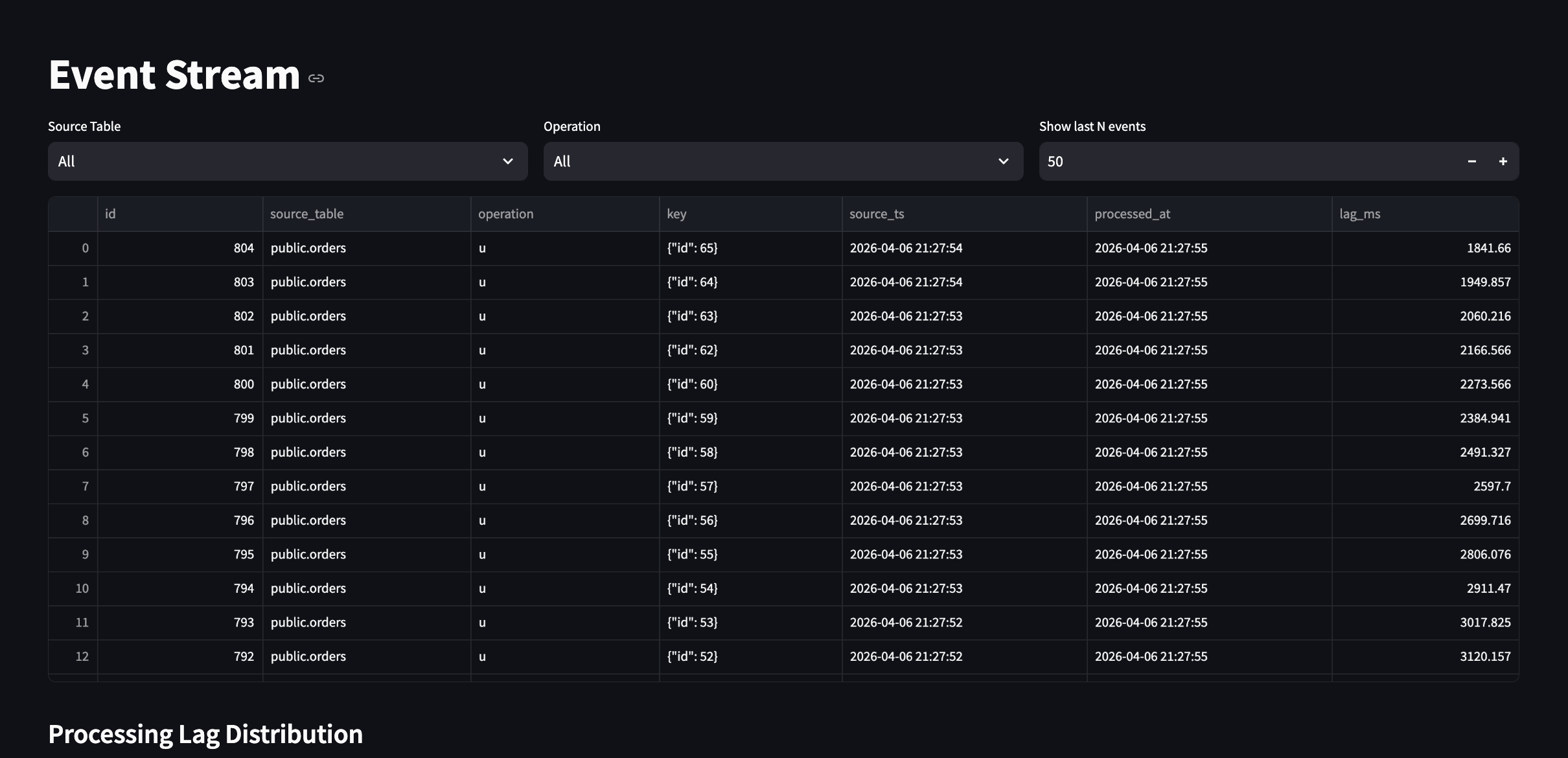This screenshot has height=758, width=1568.
Task: Sort by the lag_ms column header
Action: pos(1425,214)
